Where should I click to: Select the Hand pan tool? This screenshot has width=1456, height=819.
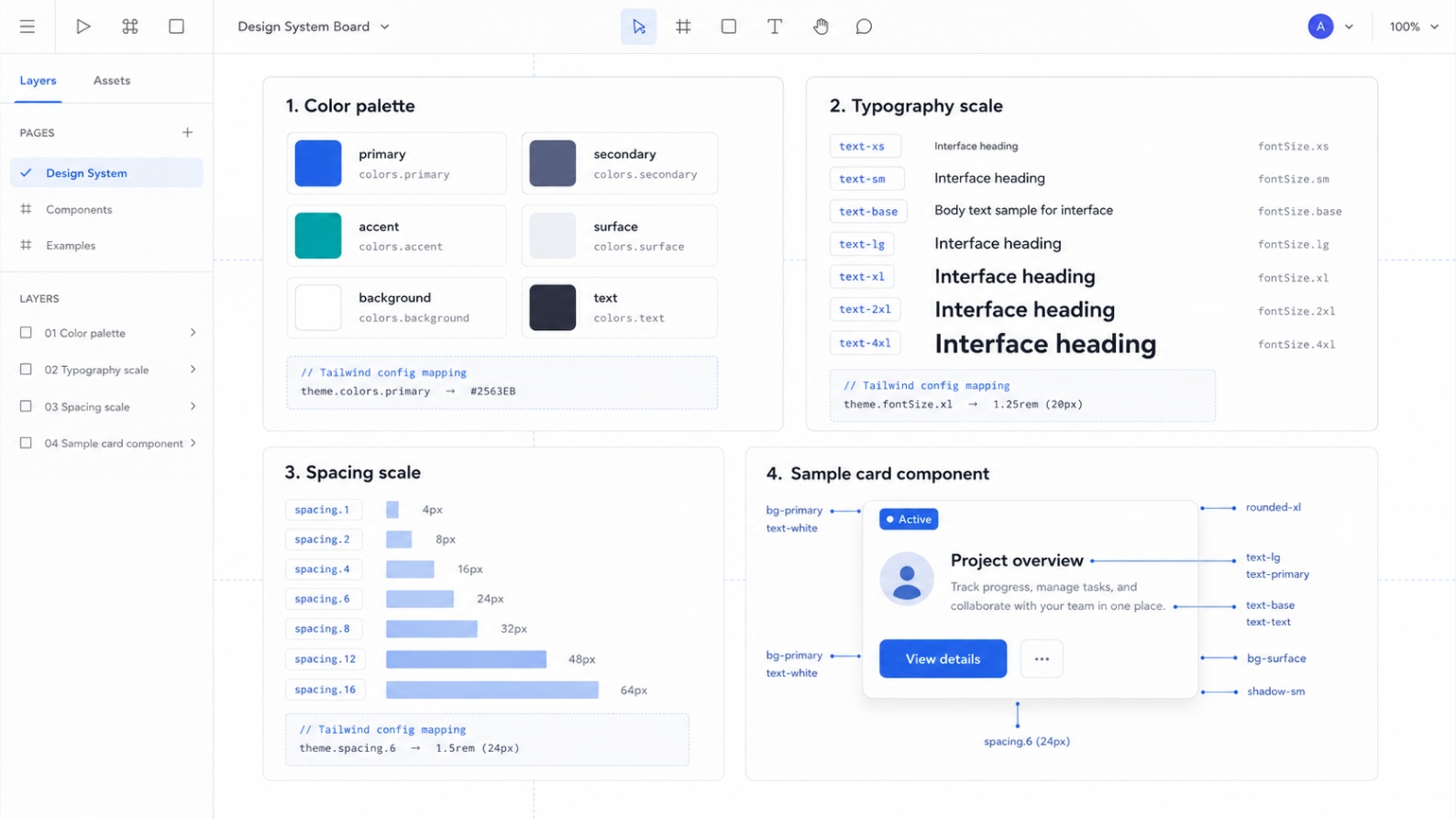click(x=821, y=27)
